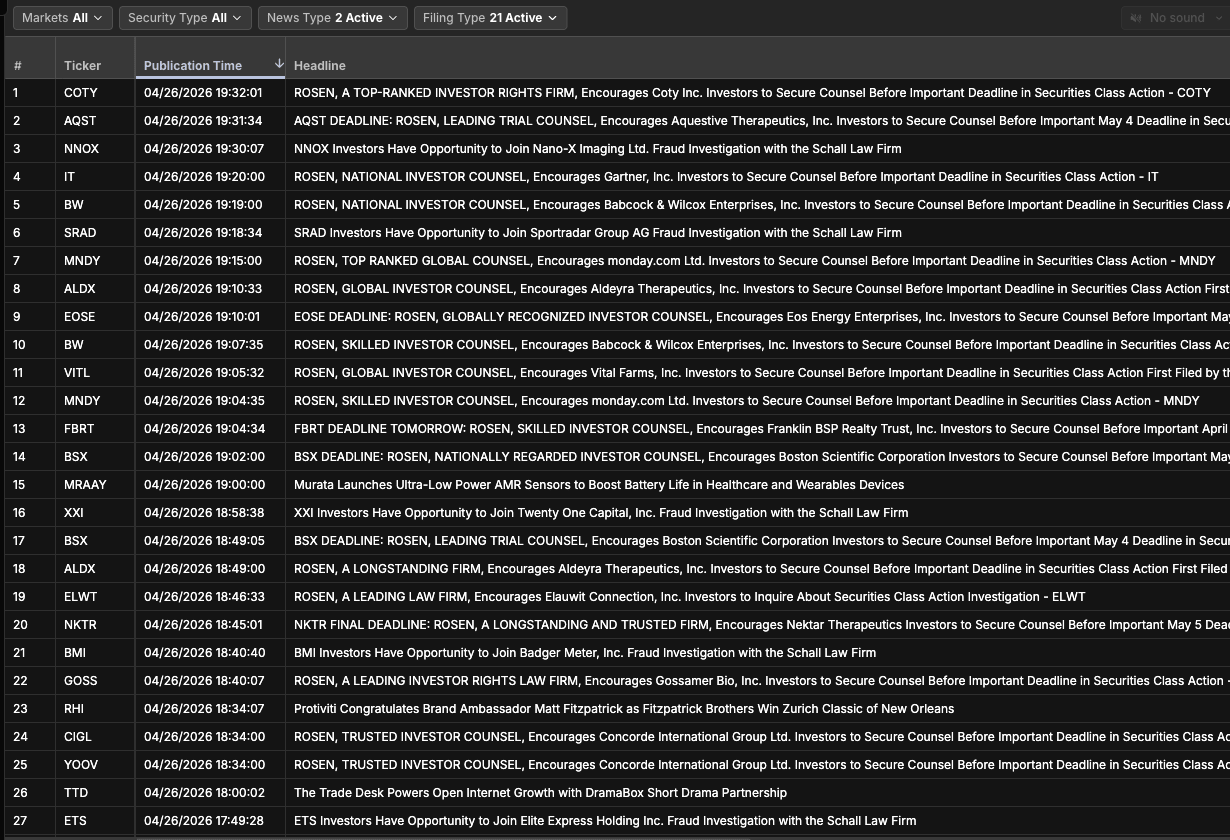Expand the Filing Type 21 Active dropdown

[490, 18]
